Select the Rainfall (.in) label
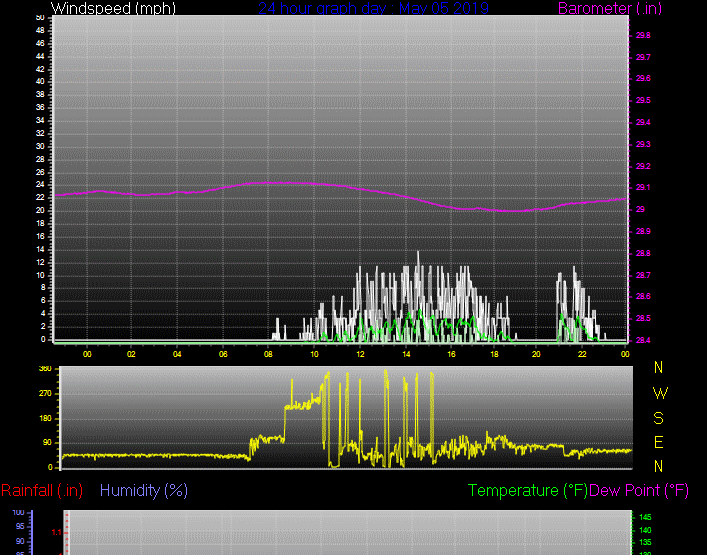This screenshot has height=555, width=707. click(42, 490)
